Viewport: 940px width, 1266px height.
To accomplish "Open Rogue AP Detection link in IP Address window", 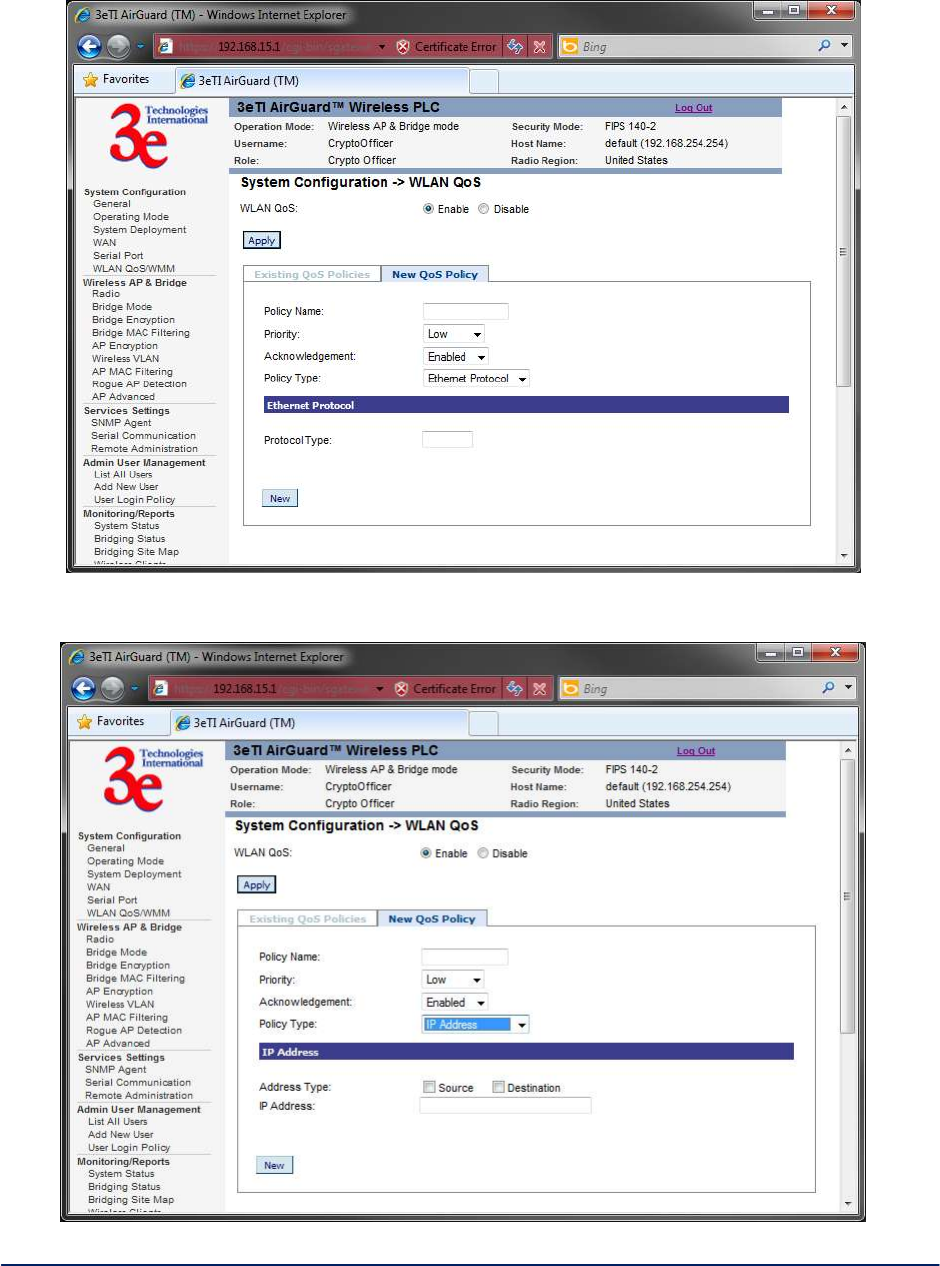I will (134, 1030).
